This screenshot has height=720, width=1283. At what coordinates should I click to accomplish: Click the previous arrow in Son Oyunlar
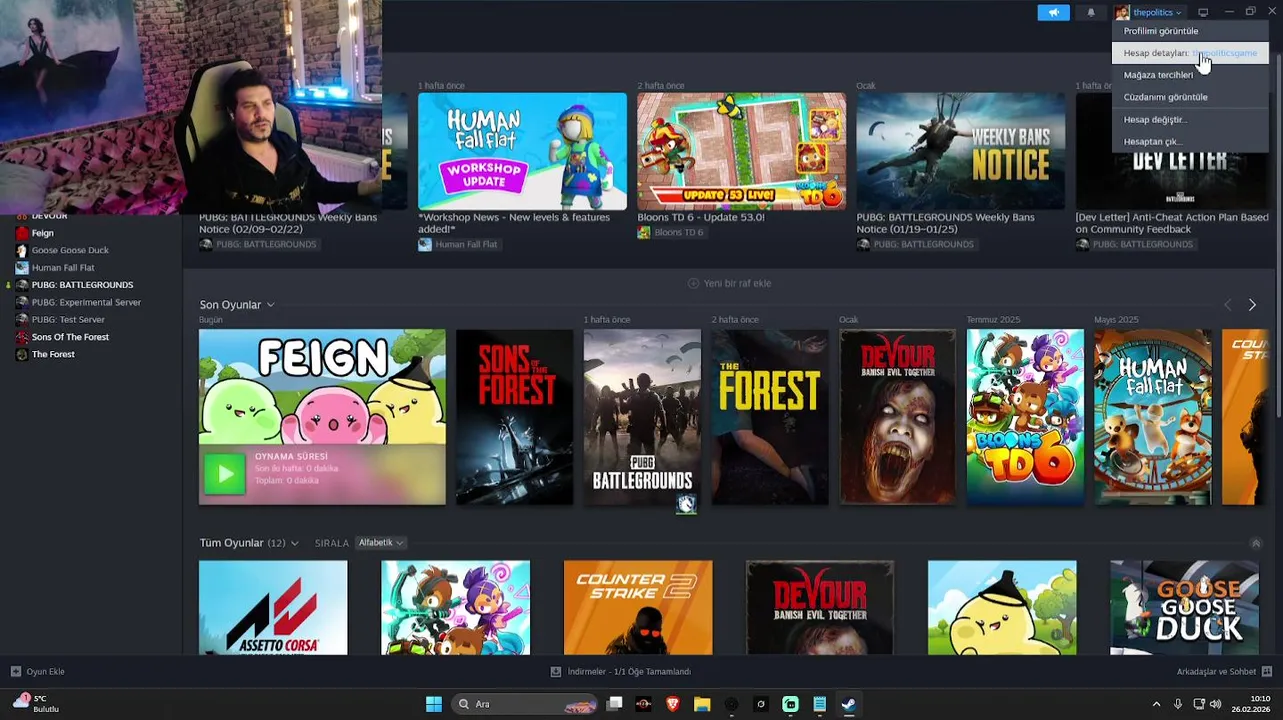(1228, 304)
